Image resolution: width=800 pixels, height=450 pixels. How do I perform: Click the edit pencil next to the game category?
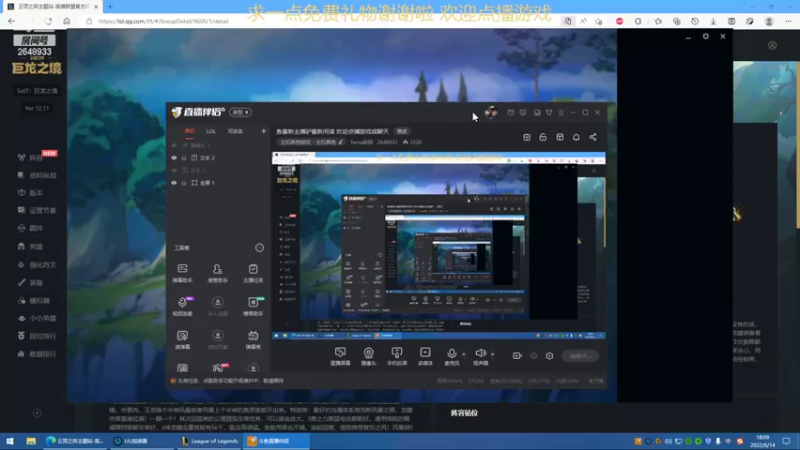pyautogui.click(x=341, y=142)
